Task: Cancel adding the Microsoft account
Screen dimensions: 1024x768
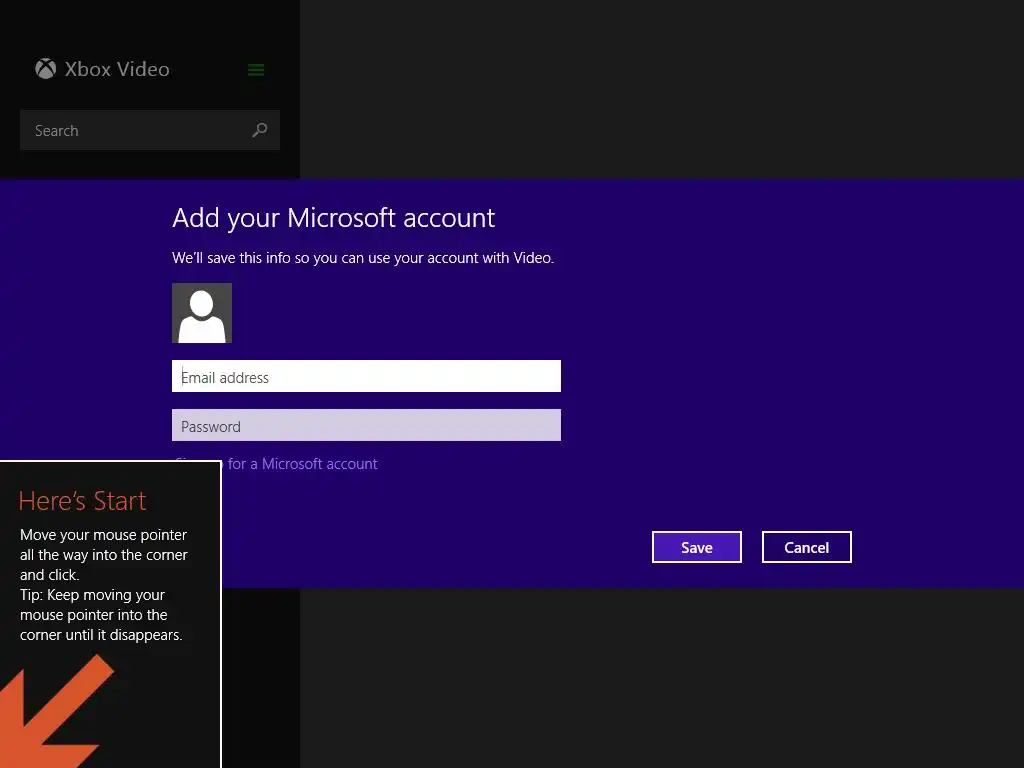Action: point(807,547)
